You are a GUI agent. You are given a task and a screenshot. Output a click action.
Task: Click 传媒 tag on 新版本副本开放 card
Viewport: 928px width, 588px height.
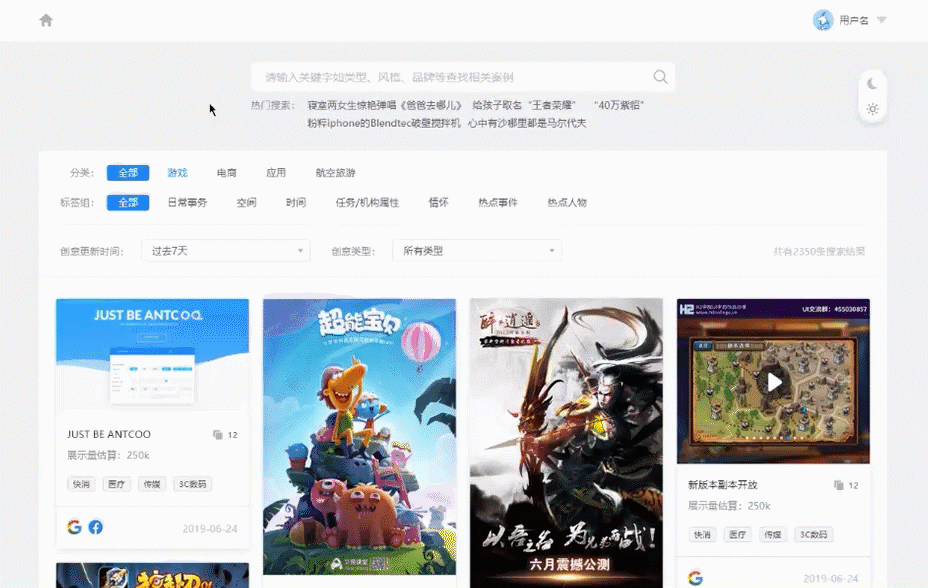pos(773,535)
